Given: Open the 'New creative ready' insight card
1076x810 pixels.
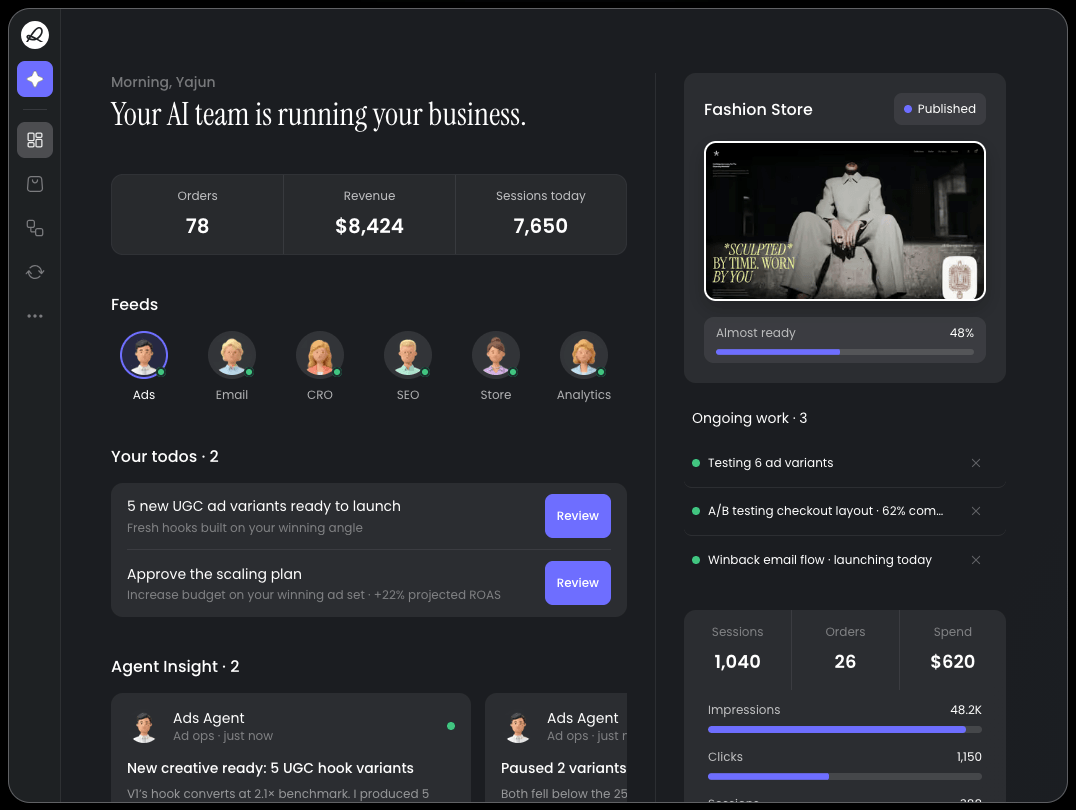Looking at the screenshot, I should click(x=291, y=748).
